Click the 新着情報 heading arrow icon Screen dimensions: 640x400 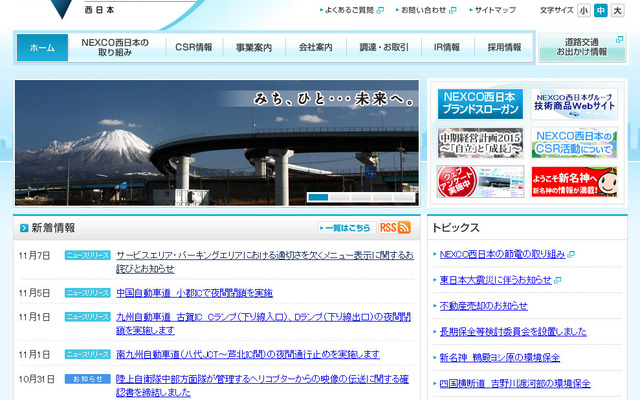pos(24,228)
